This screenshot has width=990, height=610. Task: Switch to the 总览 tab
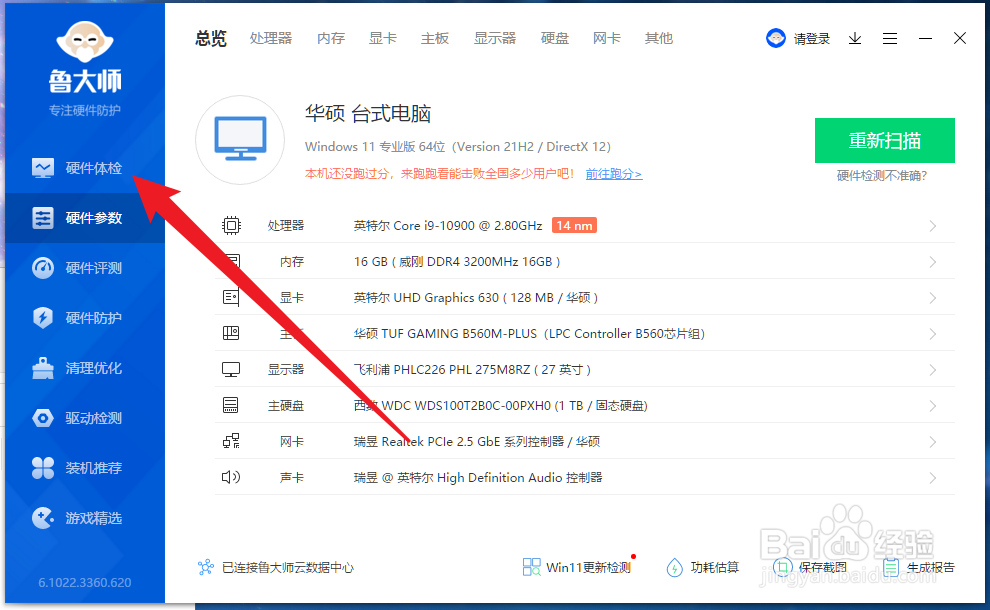(x=211, y=39)
